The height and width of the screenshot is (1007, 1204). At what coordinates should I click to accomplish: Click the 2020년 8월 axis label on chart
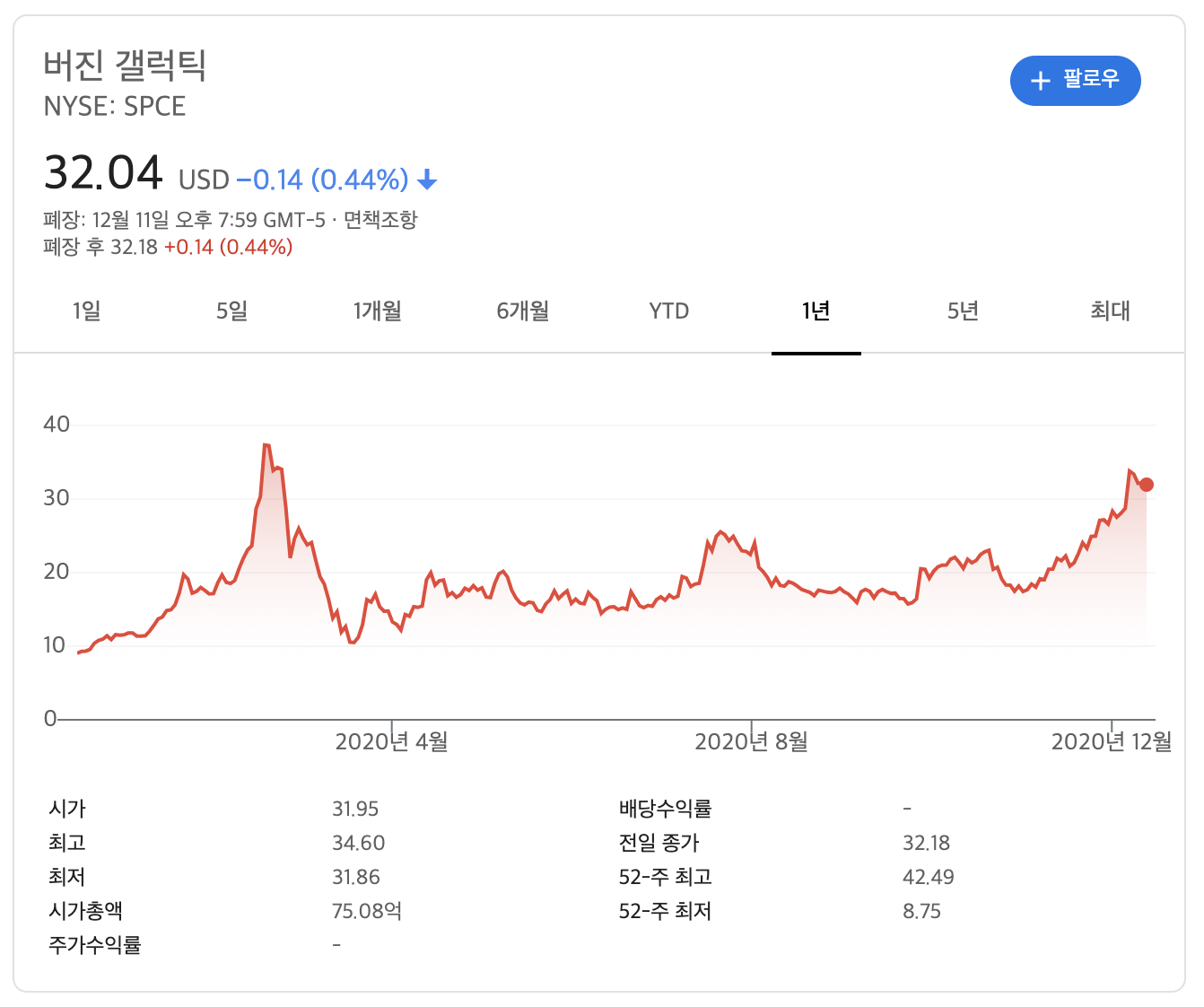(x=752, y=742)
